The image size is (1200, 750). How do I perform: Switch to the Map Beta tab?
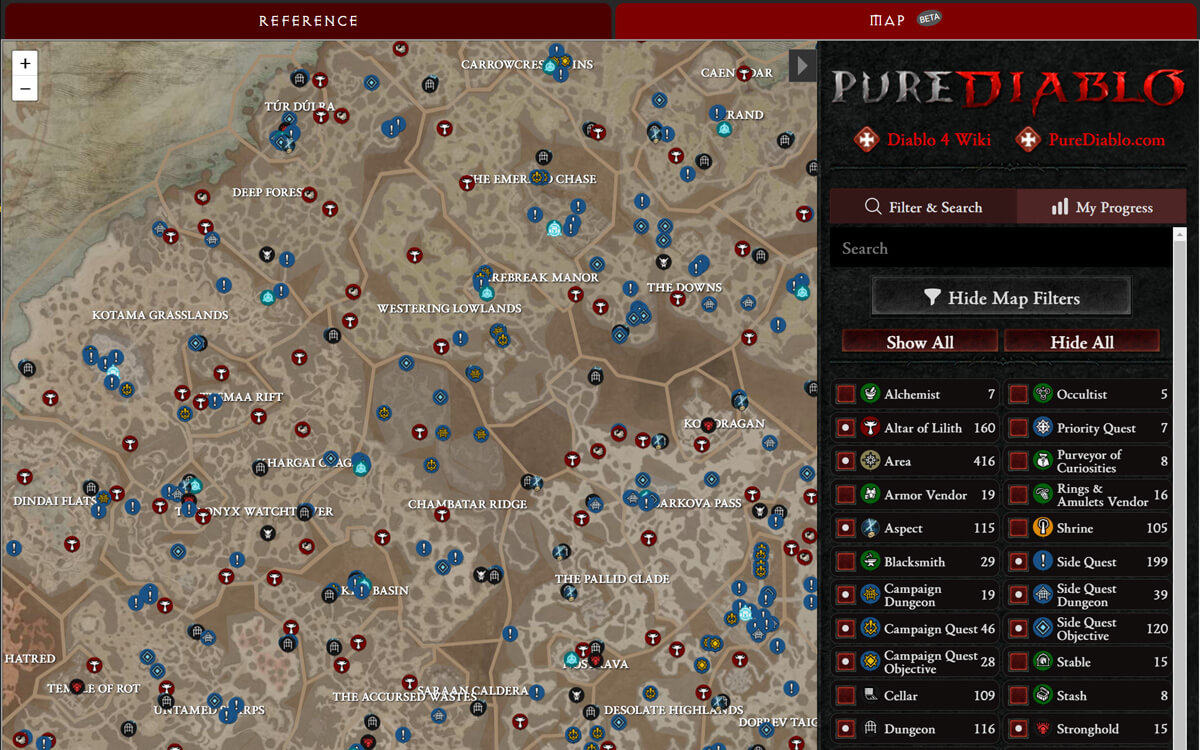[x=906, y=20]
